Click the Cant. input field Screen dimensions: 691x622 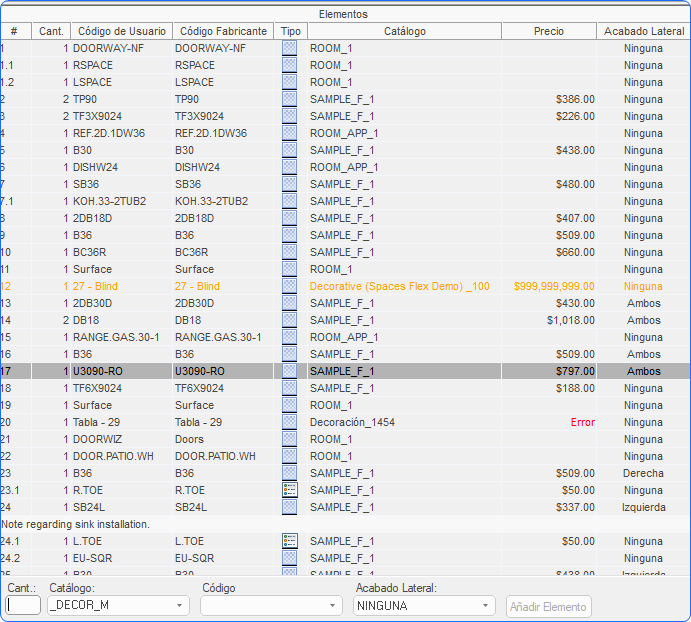pos(23,605)
